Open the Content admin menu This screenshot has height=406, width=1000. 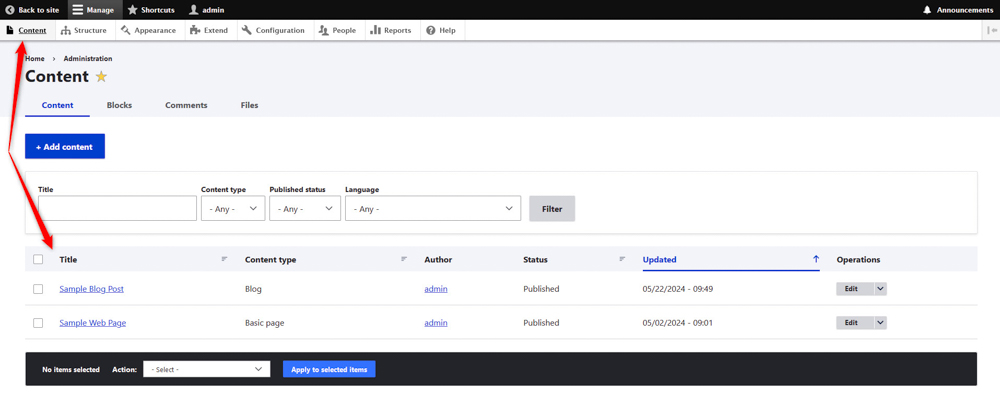tap(26, 30)
